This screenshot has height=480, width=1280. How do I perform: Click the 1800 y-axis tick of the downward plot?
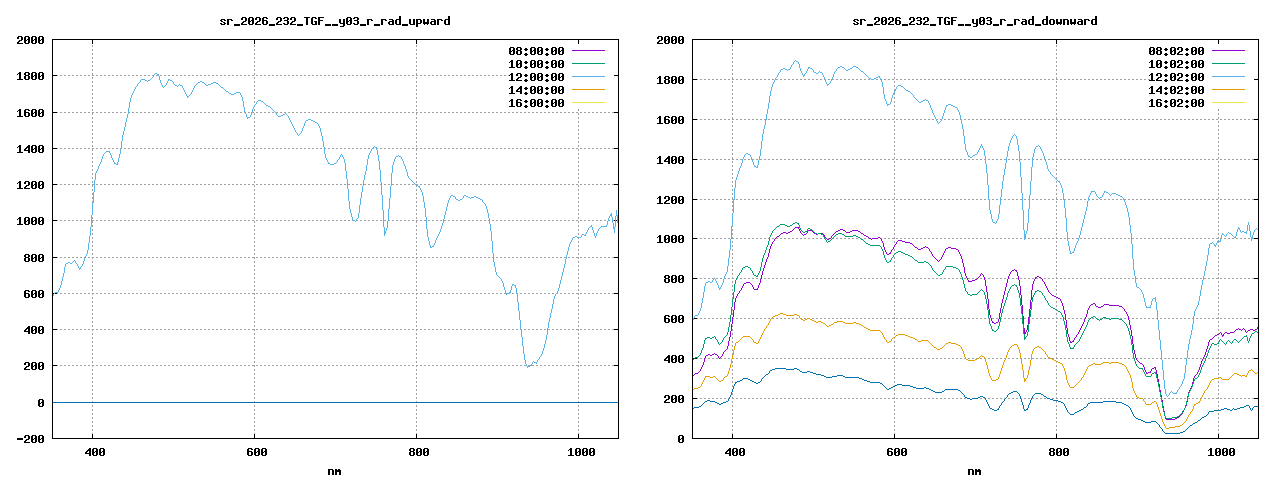[670, 80]
